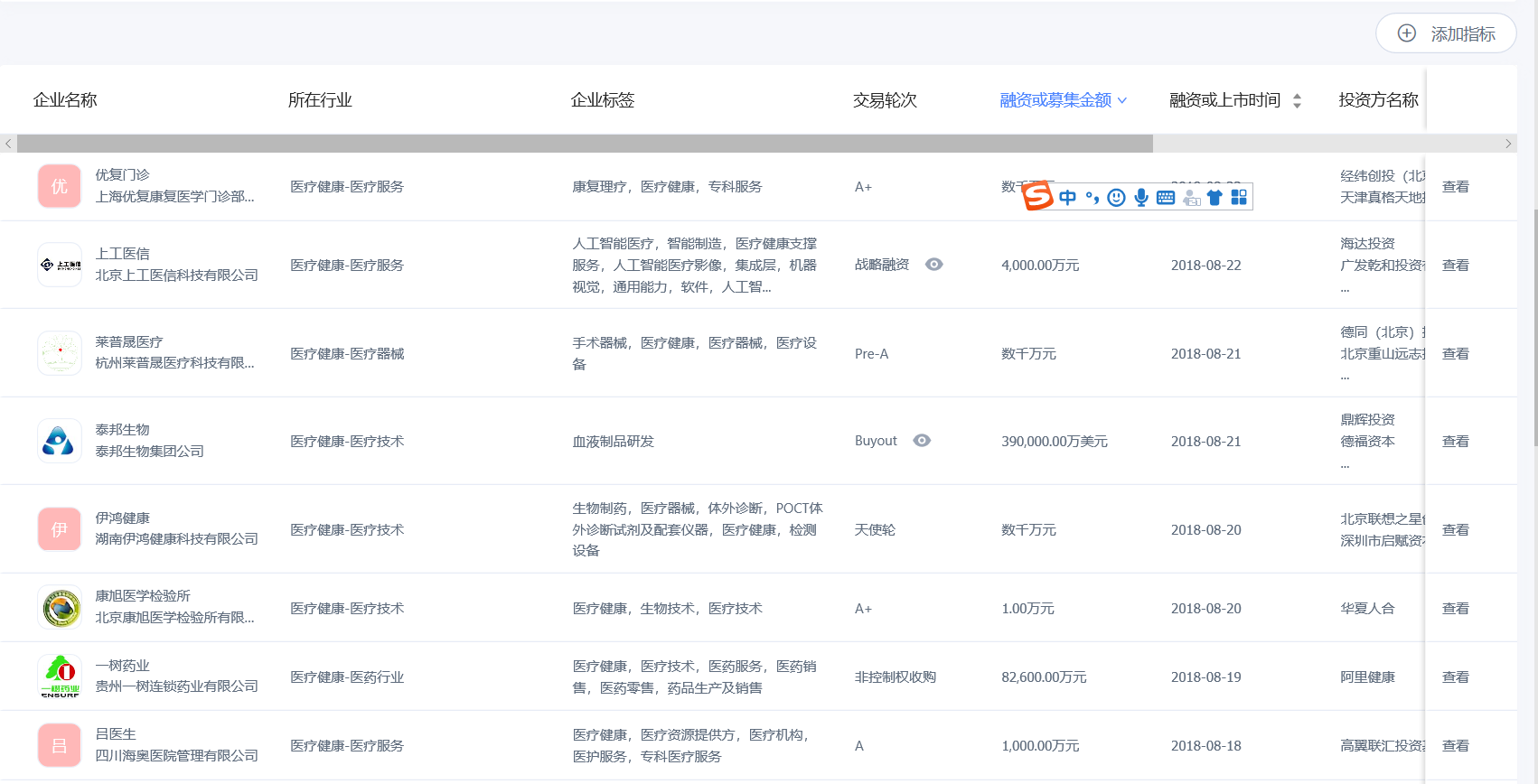1538x784 pixels.
Task: Open 一树药业 company name
Action: pyautogui.click(x=122, y=665)
